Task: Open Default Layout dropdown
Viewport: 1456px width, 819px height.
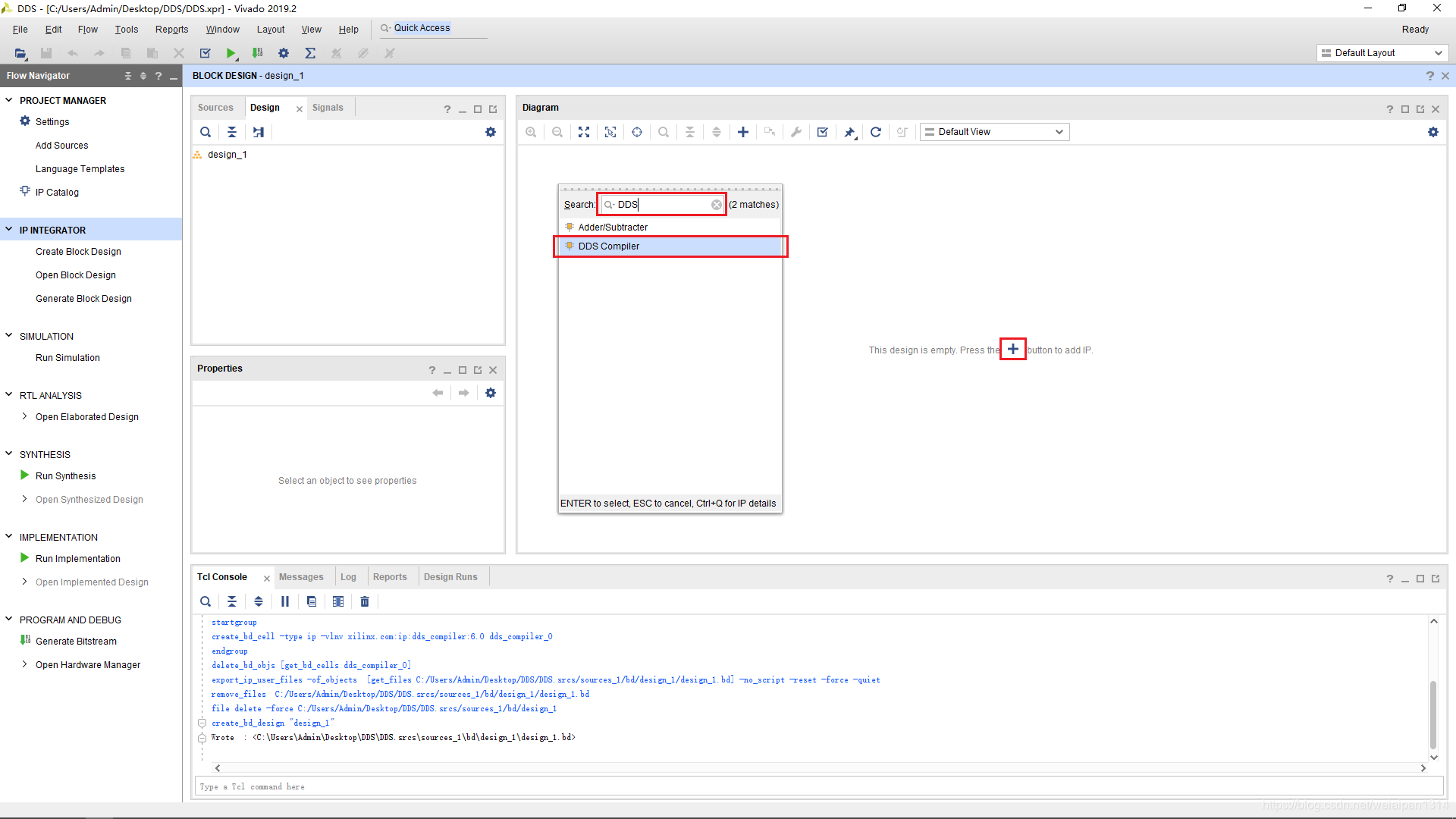Action: click(x=1382, y=53)
